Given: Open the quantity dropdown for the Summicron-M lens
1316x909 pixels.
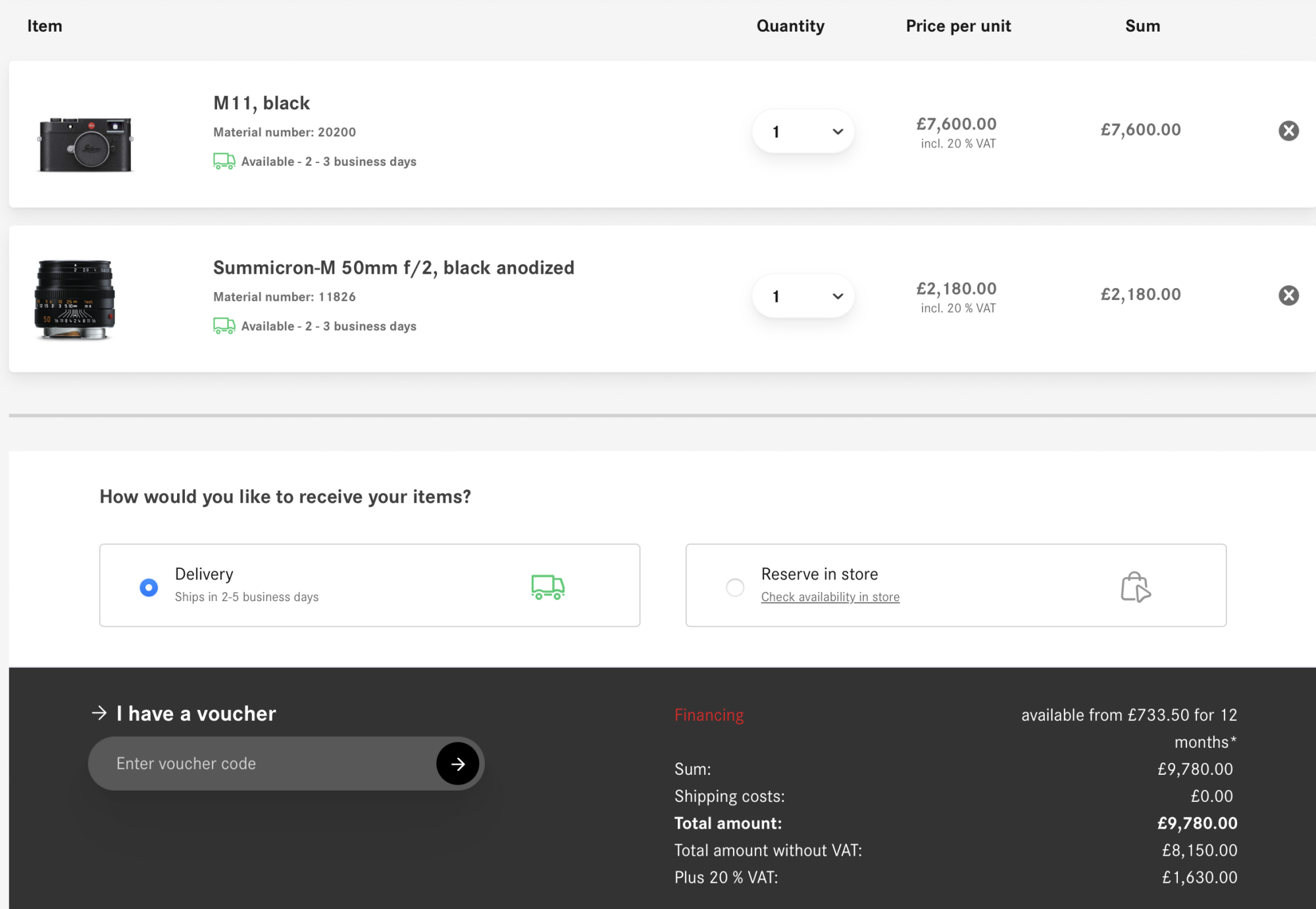Looking at the screenshot, I should tap(803, 296).
